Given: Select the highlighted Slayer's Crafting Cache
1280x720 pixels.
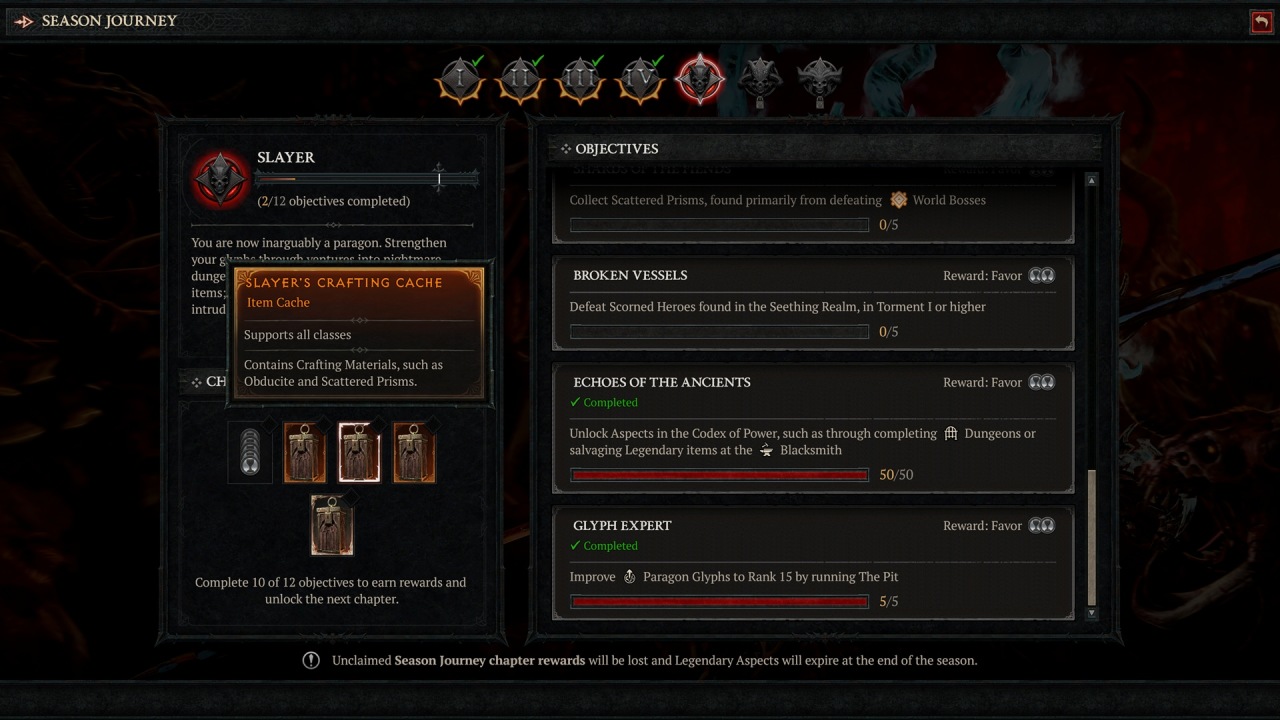Looking at the screenshot, I should [x=359, y=452].
